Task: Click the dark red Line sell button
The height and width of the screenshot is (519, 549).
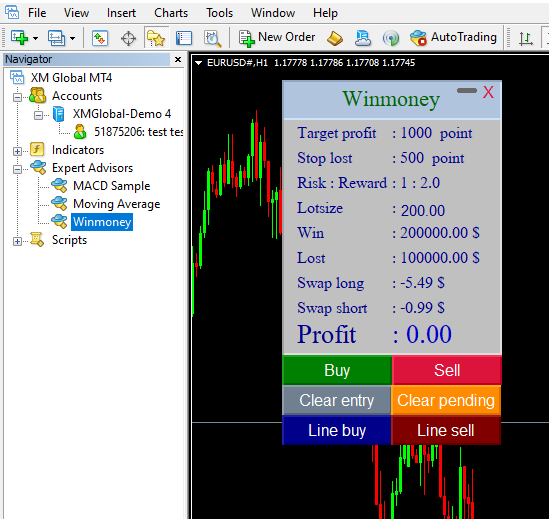Action: pos(446,430)
